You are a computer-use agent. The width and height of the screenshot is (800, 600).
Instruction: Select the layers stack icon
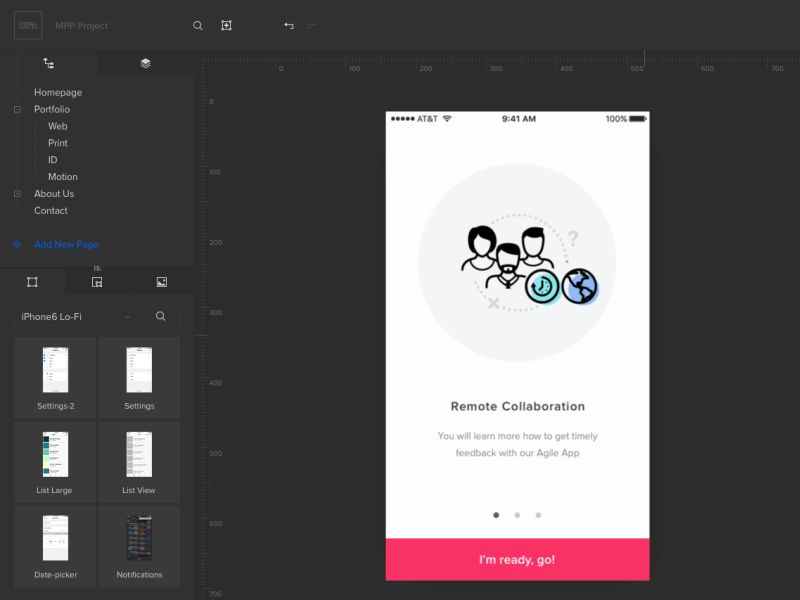(145, 62)
